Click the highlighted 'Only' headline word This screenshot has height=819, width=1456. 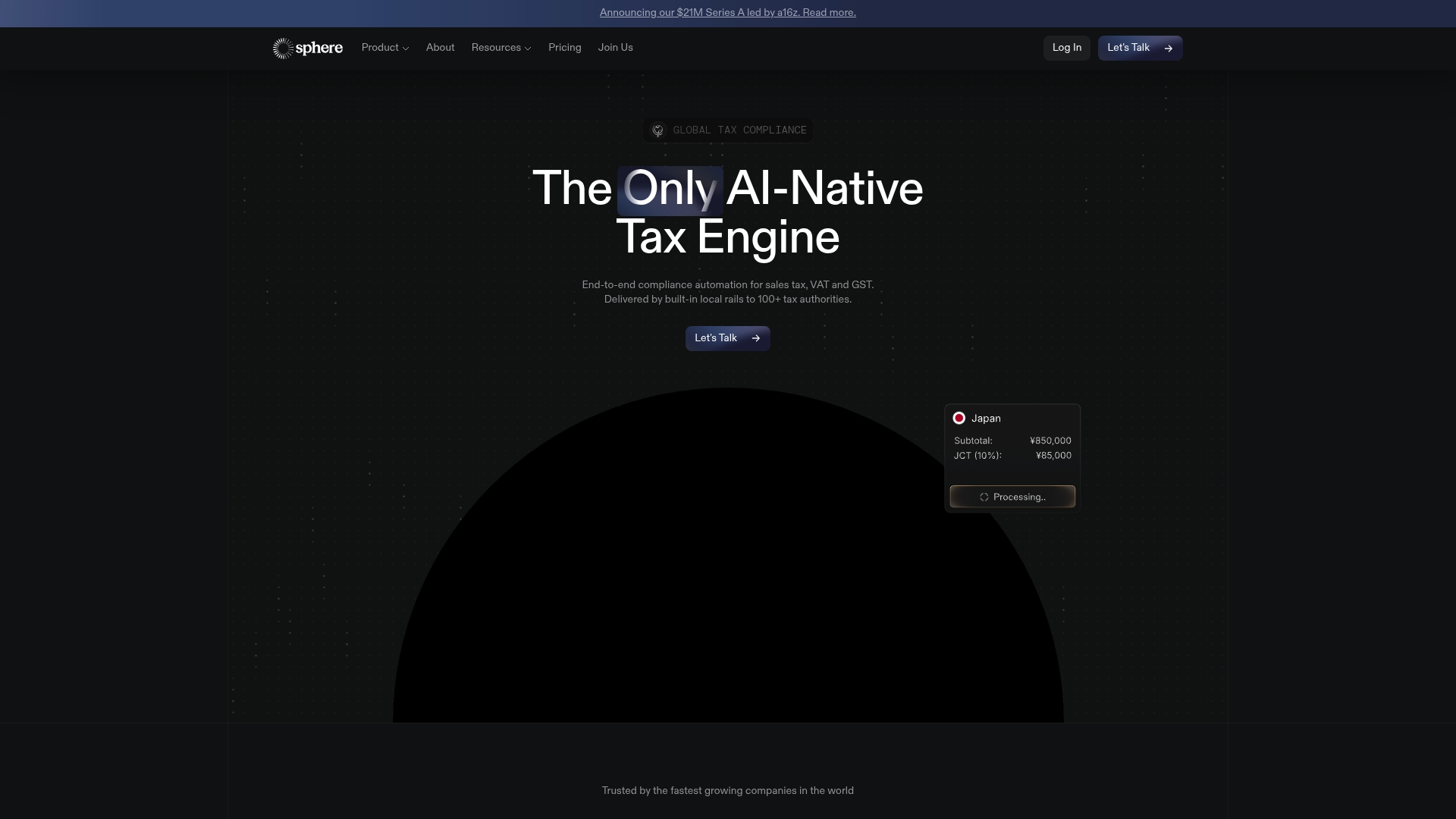tap(670, 190)
